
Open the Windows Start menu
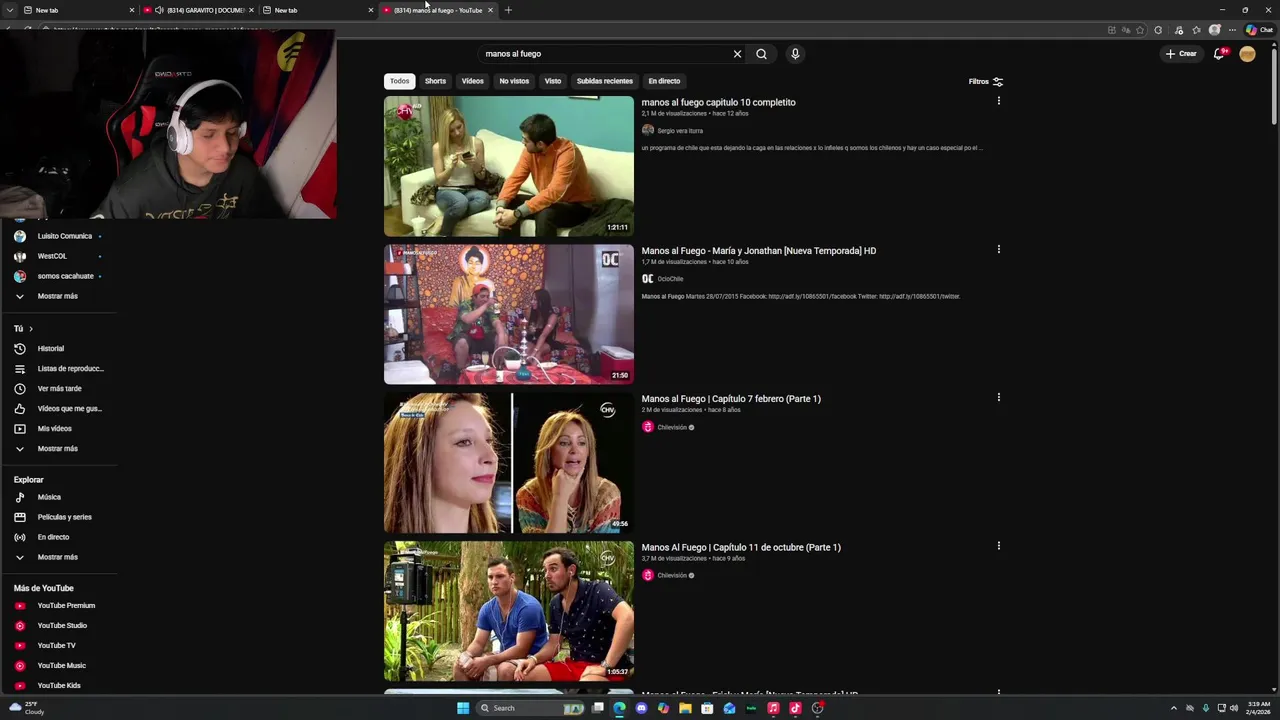(463, 708)
